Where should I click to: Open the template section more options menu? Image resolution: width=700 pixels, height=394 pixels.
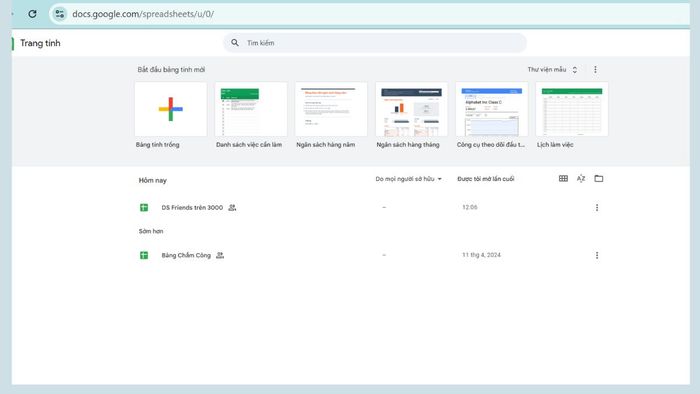click(x=595, y=70)
